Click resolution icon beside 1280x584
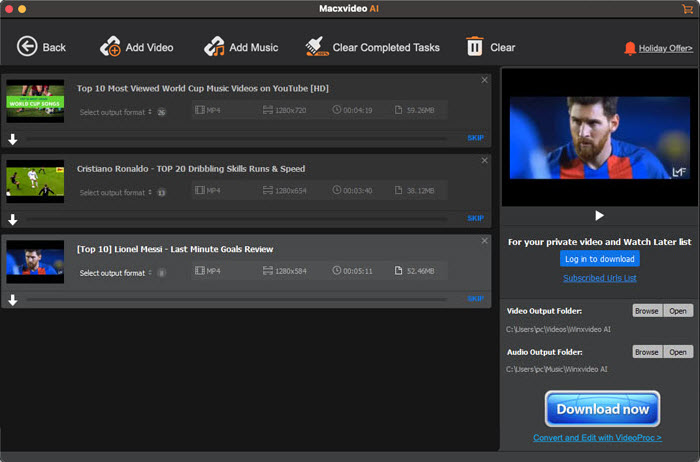 tap(267, 271)
